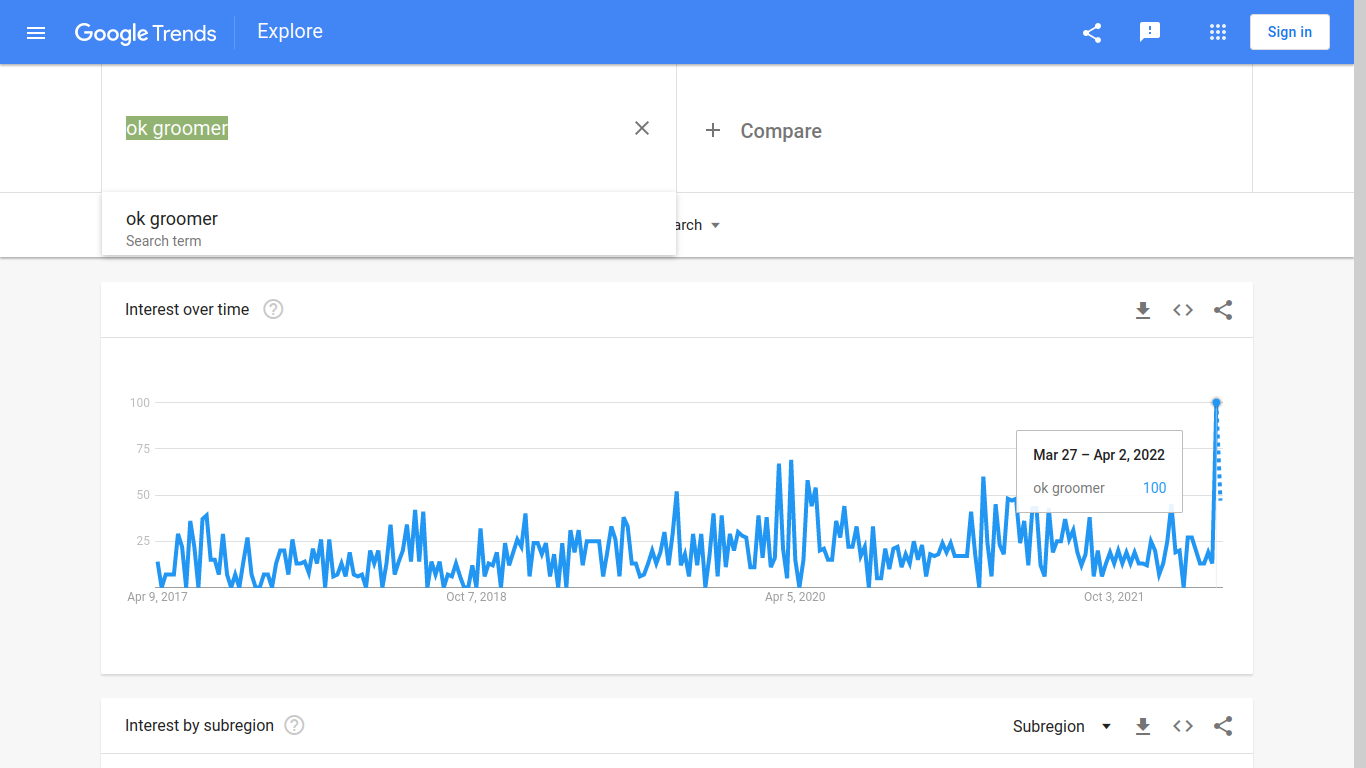Share the Interest over time chart

click(x=1223, y=310)
